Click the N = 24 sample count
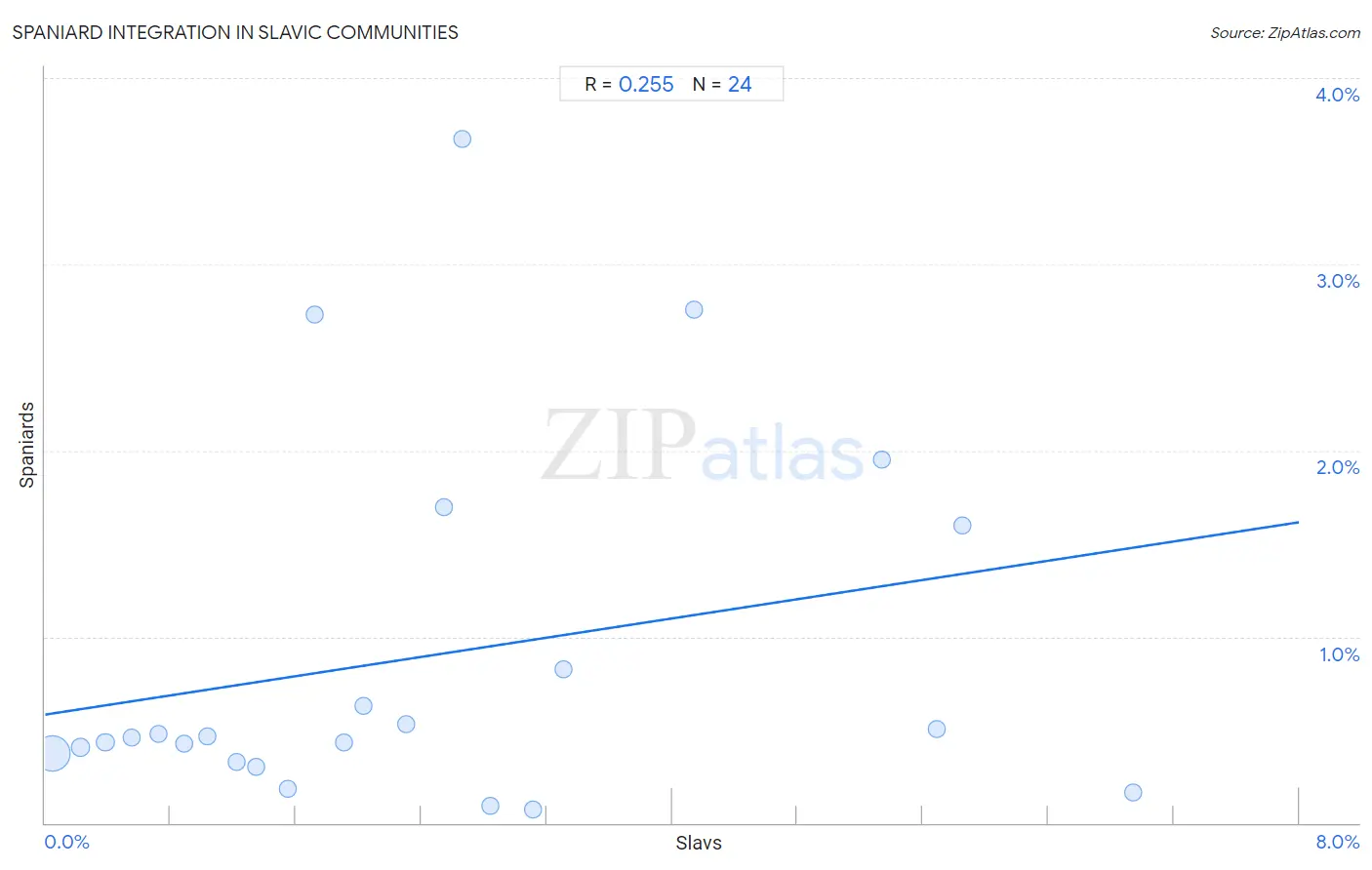The height and width of the screenshot is (870, 1372). (x=722, y=85)
